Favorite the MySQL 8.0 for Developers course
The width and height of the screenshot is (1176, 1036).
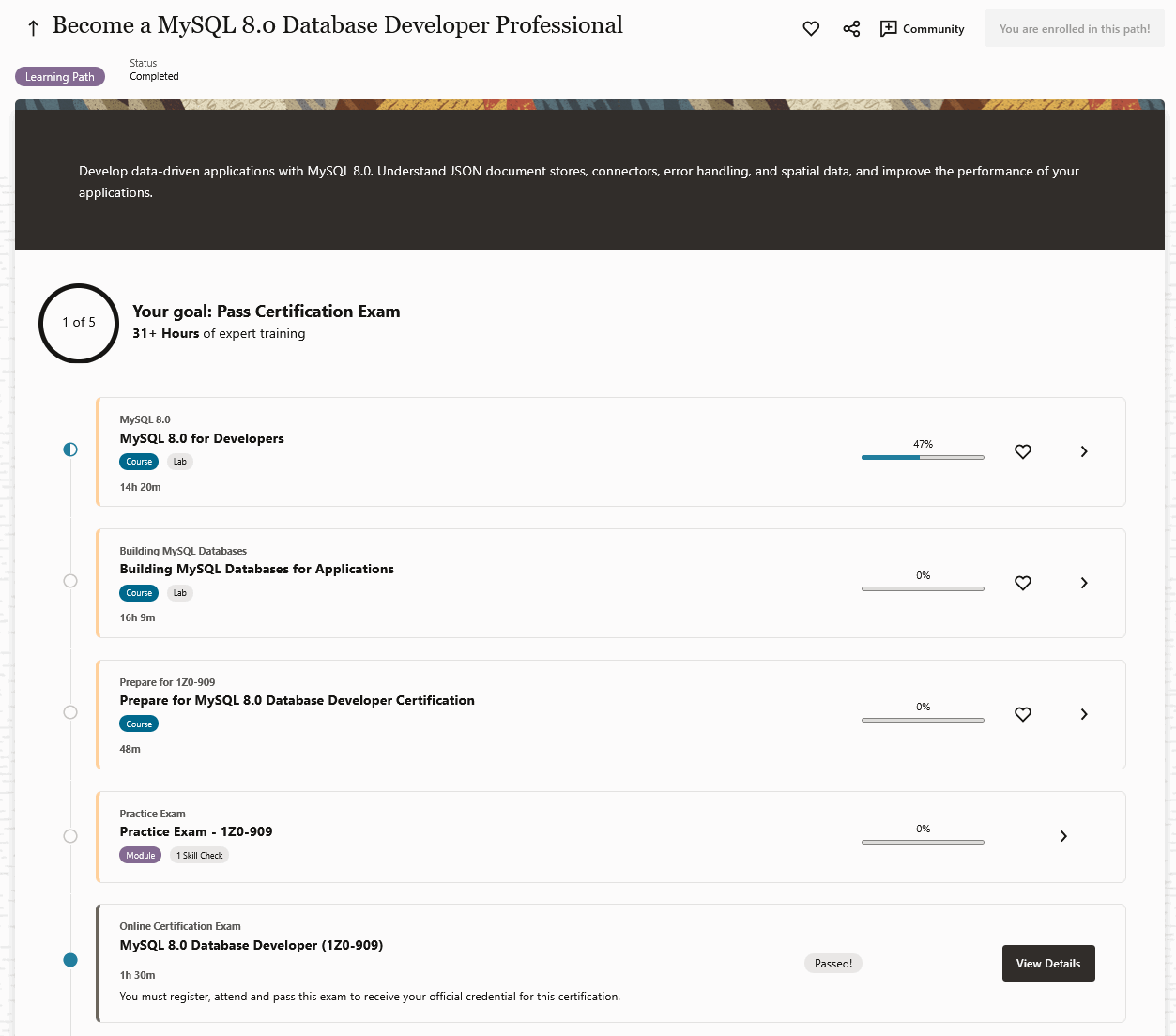coord(1023,451)
